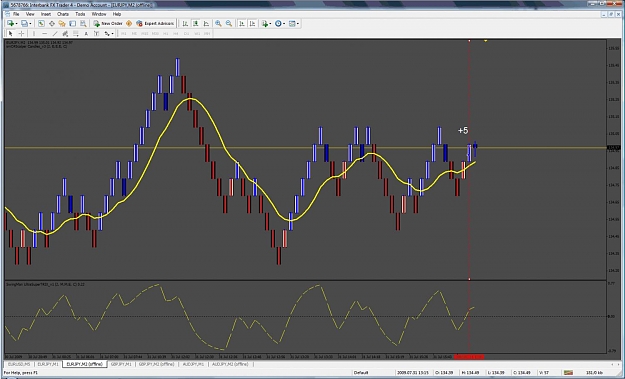Show the Navigator panel icon

[x=62, y=24]
